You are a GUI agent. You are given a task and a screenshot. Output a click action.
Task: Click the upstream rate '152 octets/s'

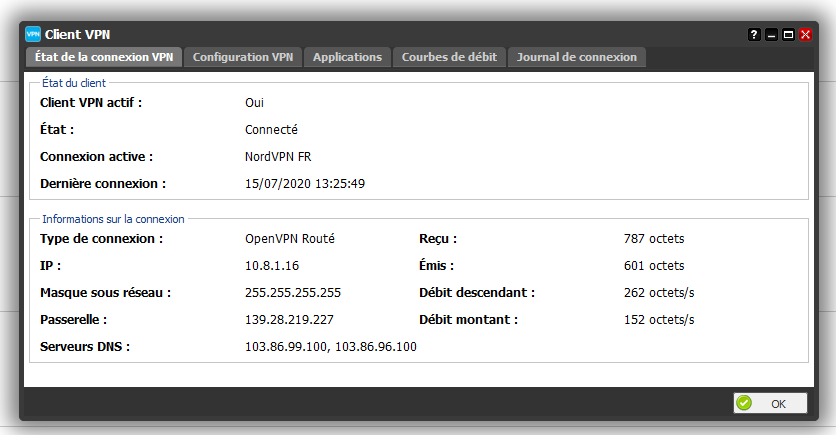click(x=659, y=320)
